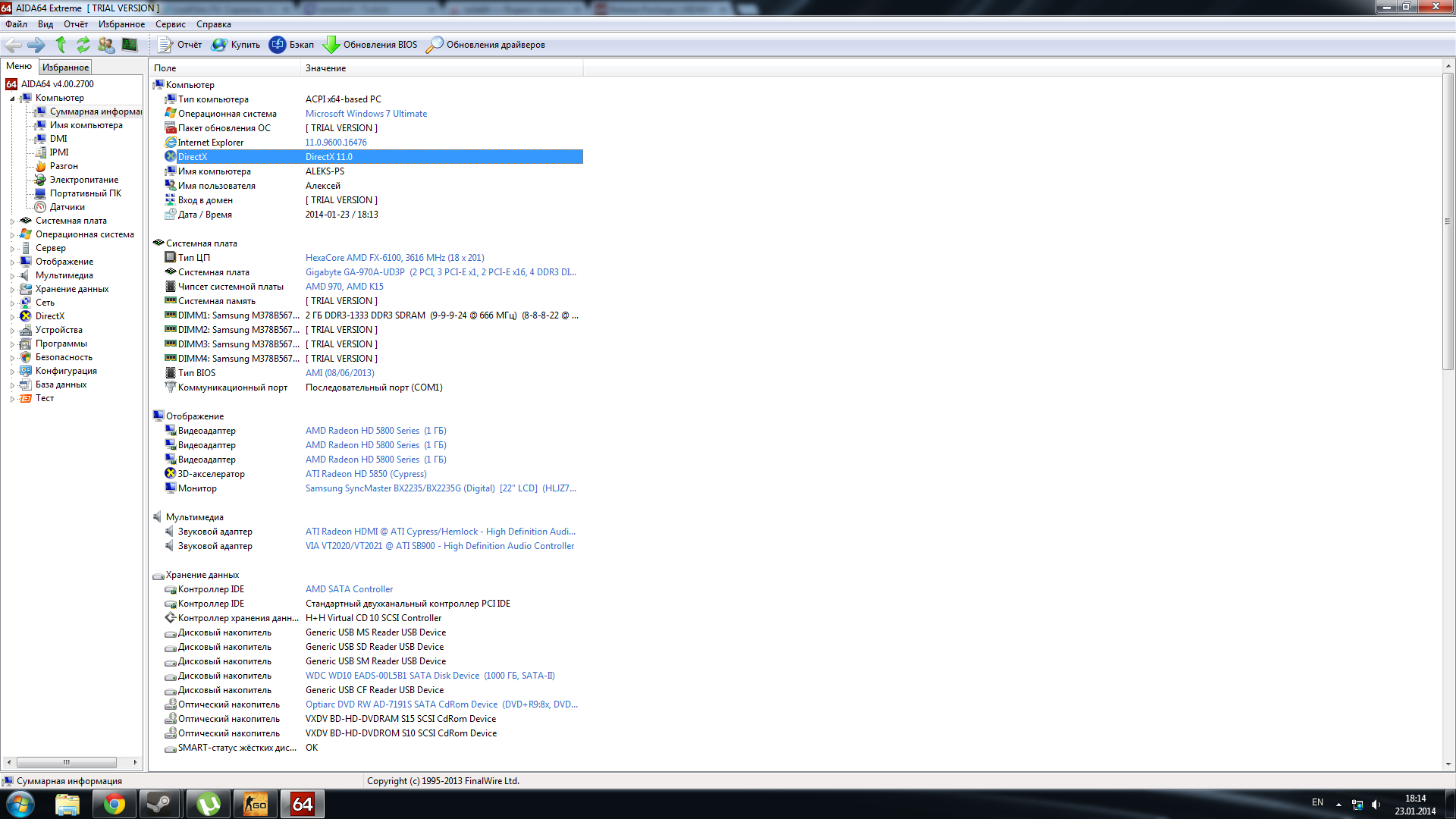The height and width of the screenshot is (819, 1456).
Task: Open the Вид menu
Action: pyautogui.click(x=45, y=24)
